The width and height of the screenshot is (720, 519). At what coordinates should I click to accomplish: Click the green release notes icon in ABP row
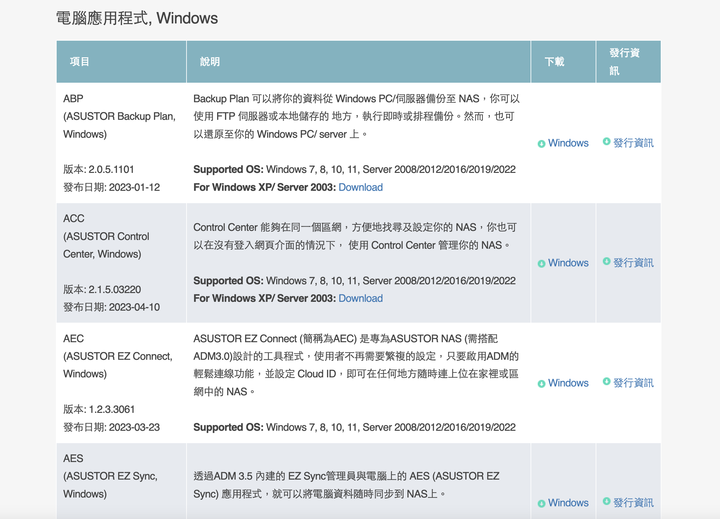point(607,141)
